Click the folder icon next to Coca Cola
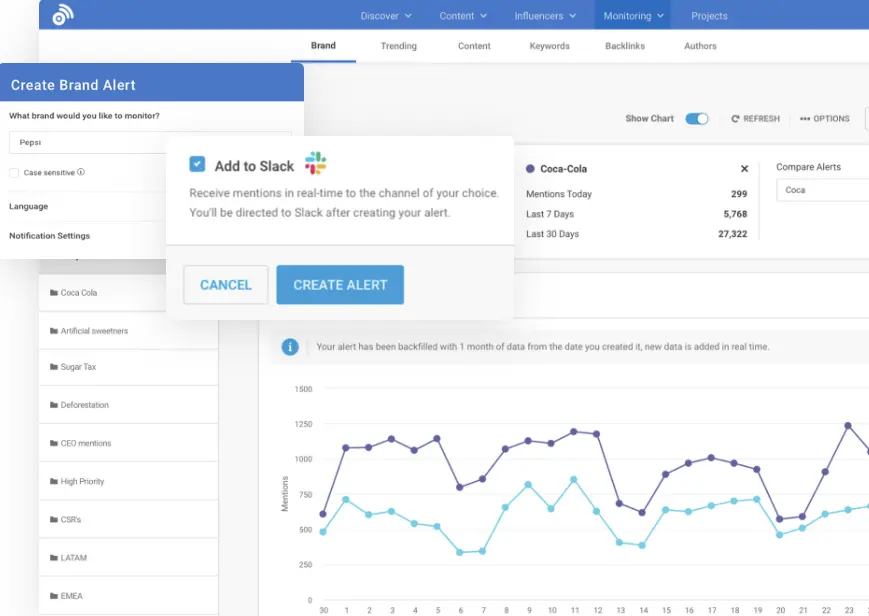869x616 pixels. (55, 293)
